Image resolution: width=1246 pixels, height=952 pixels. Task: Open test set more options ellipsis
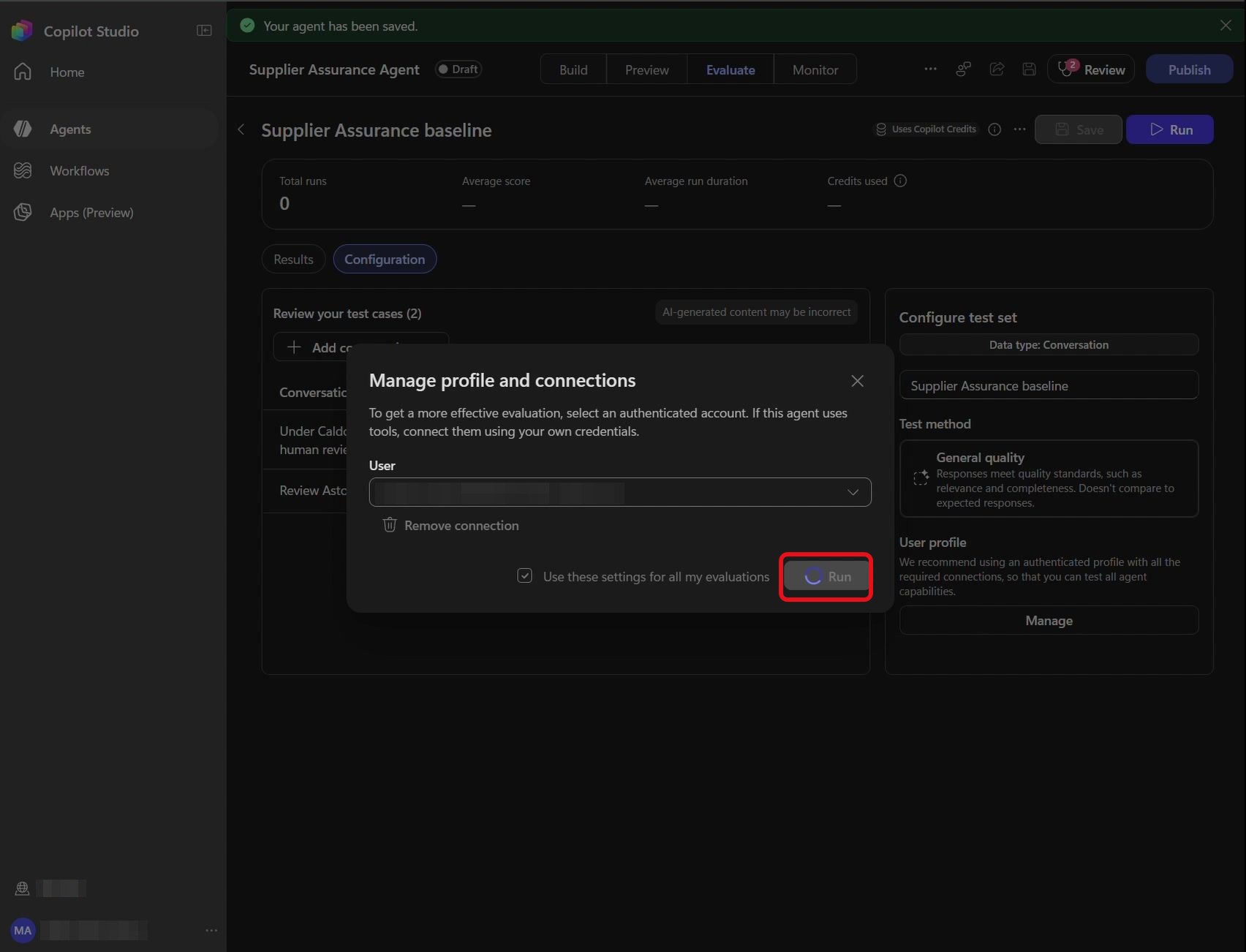(1019, 129)
